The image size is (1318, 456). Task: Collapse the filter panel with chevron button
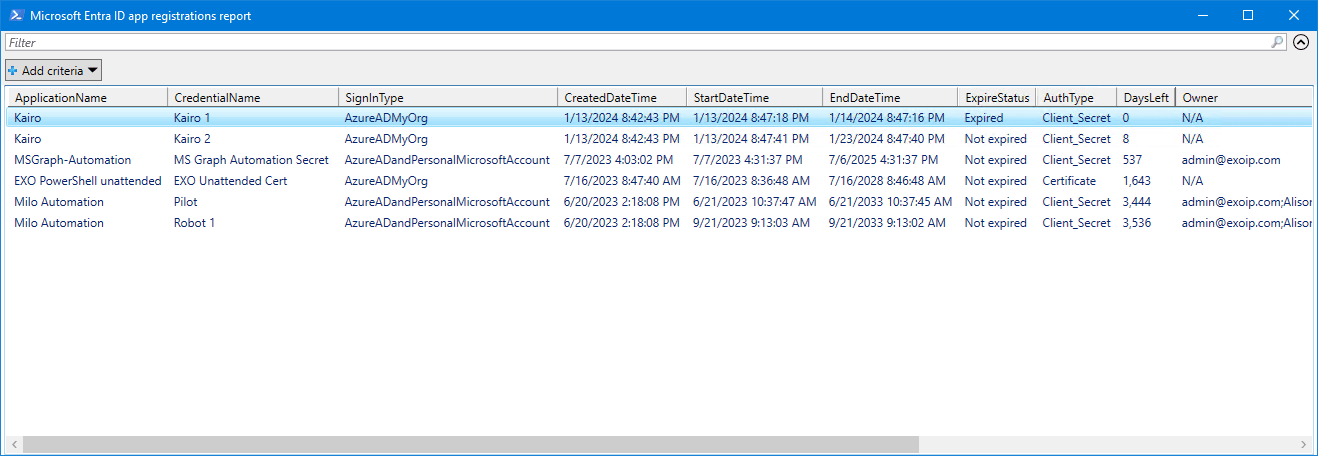(x=1300, y=42)
